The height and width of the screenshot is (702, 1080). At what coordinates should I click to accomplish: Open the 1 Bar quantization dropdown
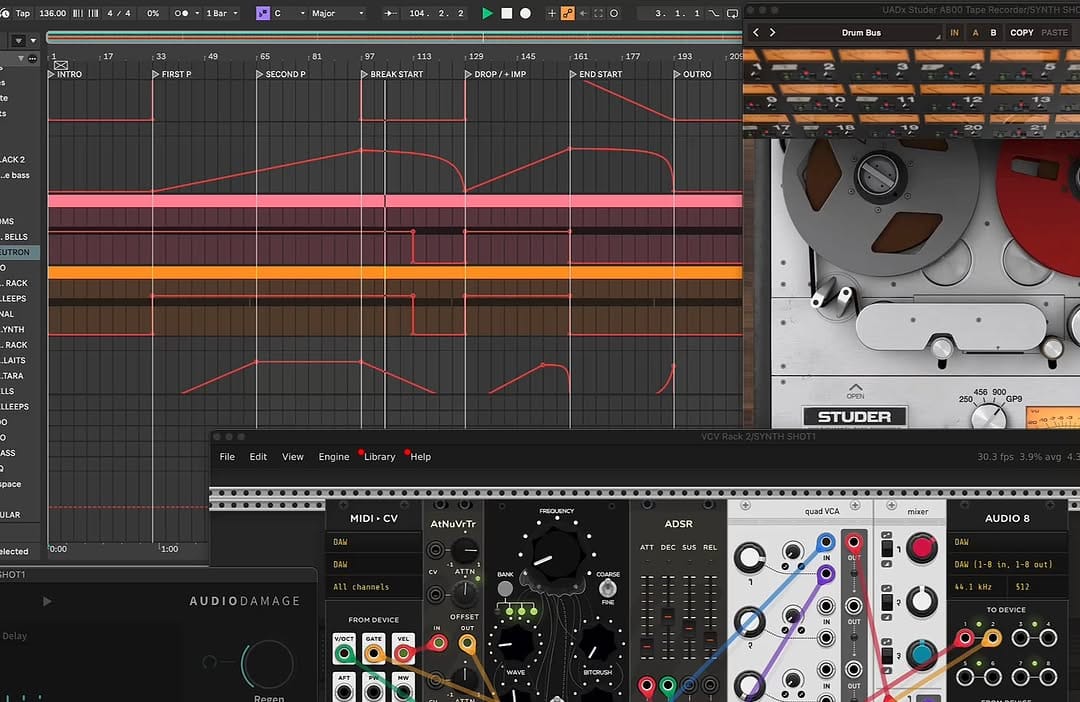(x=222, y=13)
